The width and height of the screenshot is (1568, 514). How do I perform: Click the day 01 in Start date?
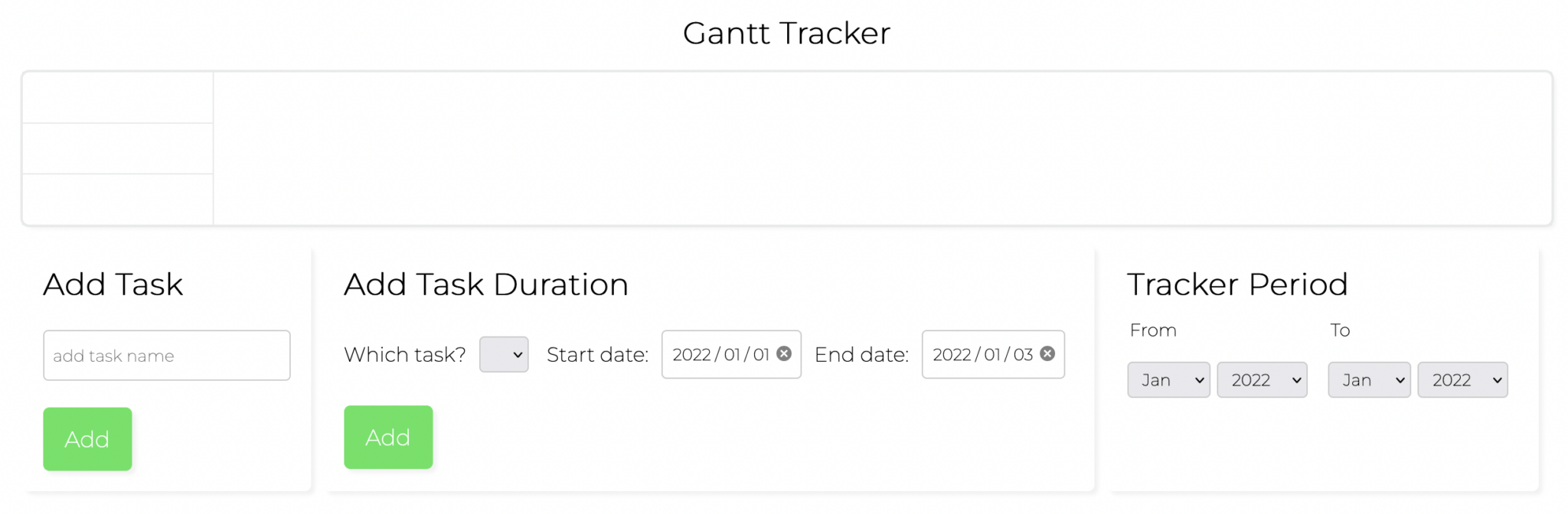click(761, 355)
